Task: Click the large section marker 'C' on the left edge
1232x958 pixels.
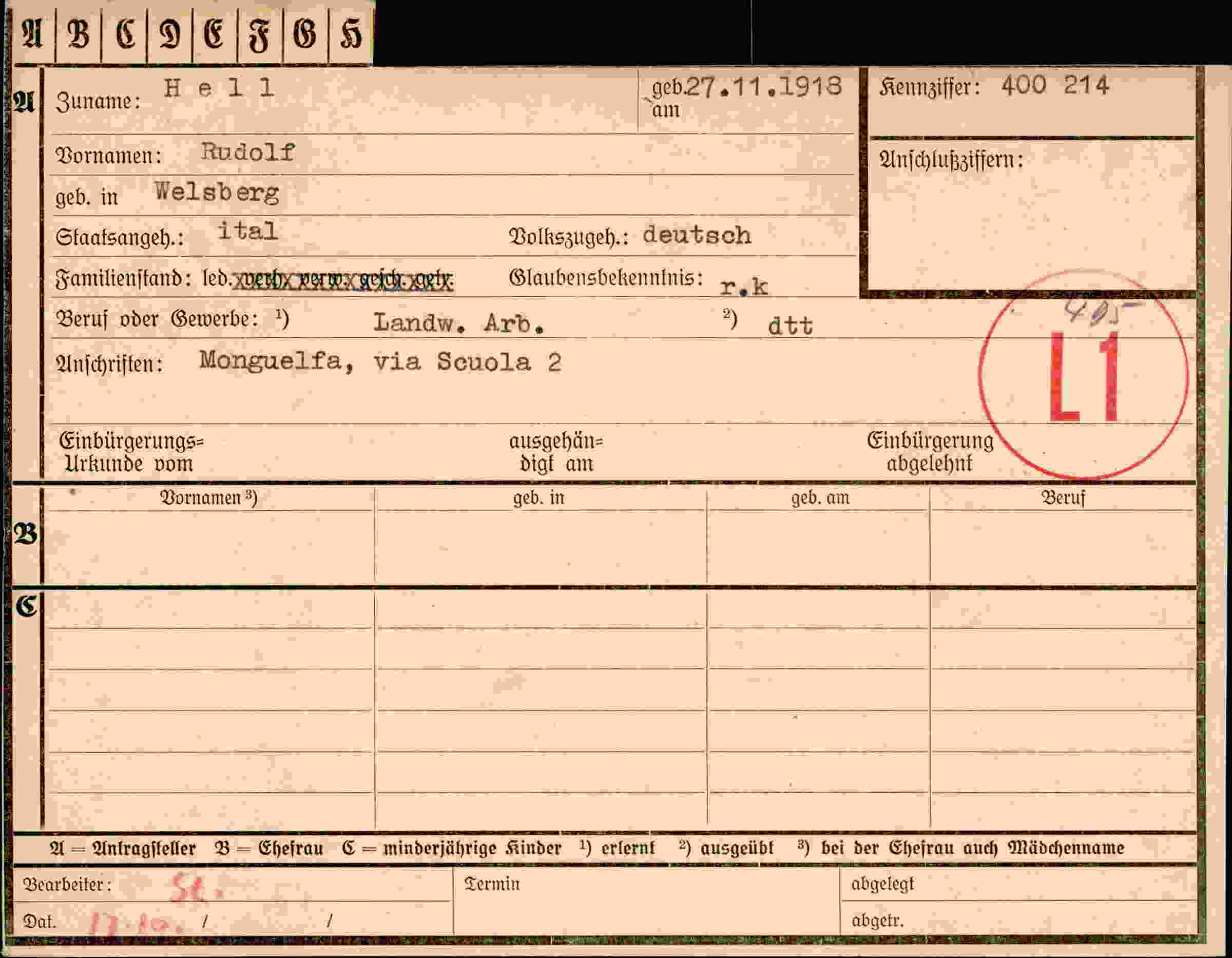Action: click(x=26, y=606)
